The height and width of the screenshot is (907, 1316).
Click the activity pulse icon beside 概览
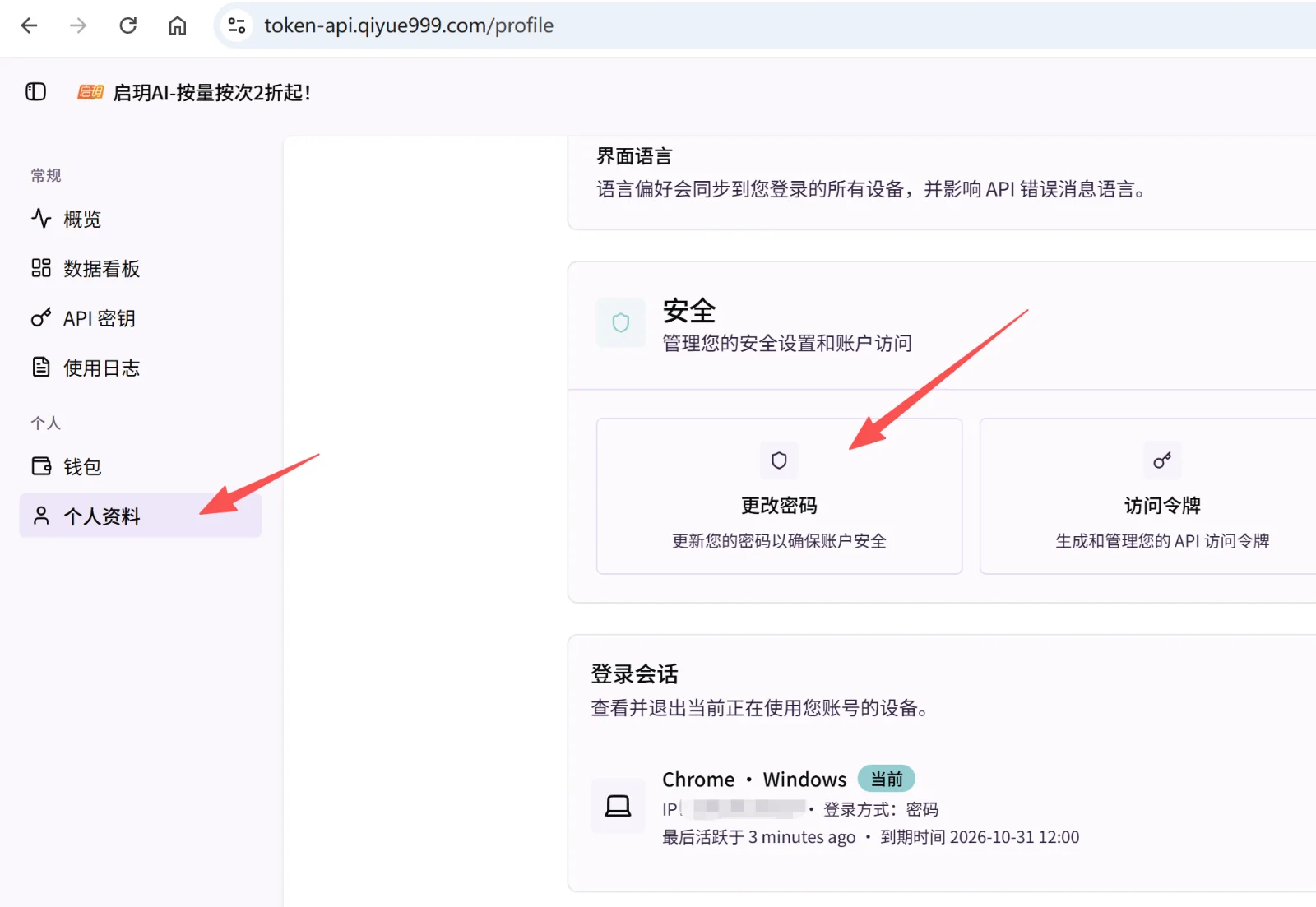[41, 218]
